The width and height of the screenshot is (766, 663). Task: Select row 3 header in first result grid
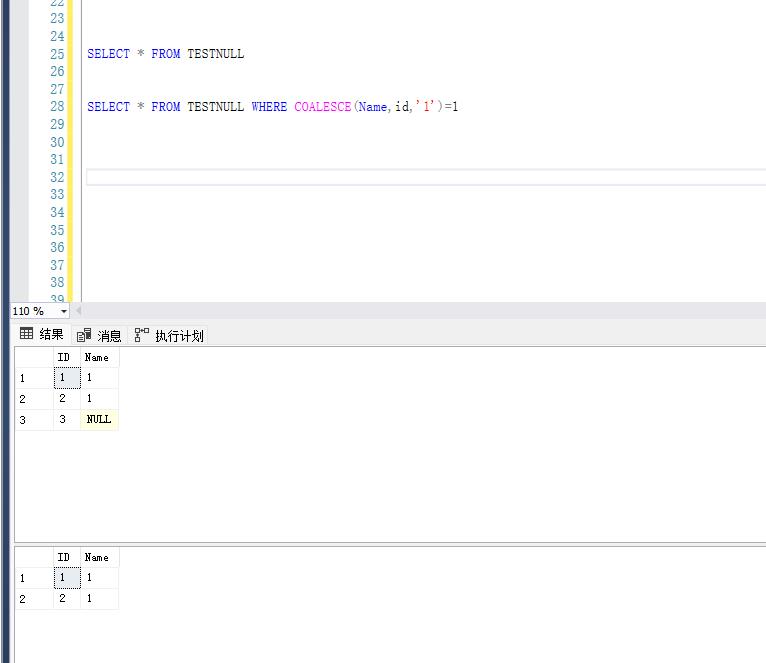[x=33, y=420]
